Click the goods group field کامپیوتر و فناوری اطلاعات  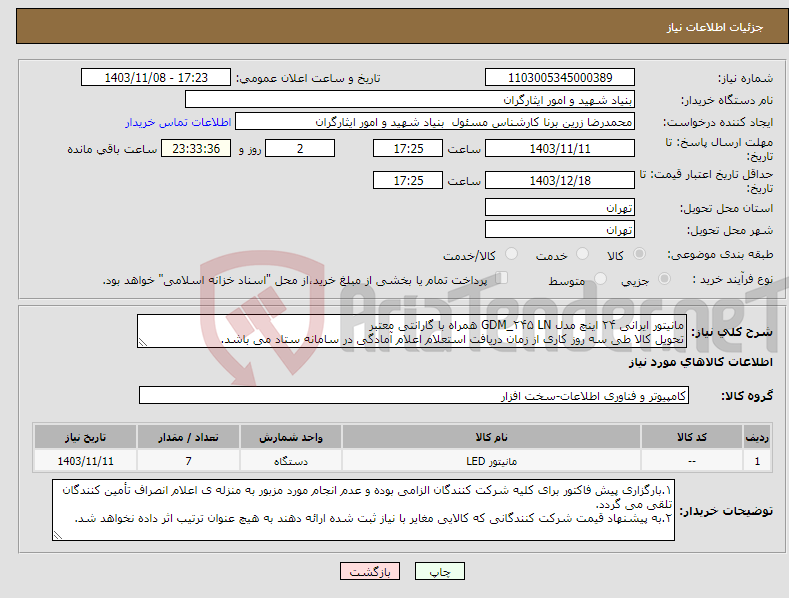[414, 396]
